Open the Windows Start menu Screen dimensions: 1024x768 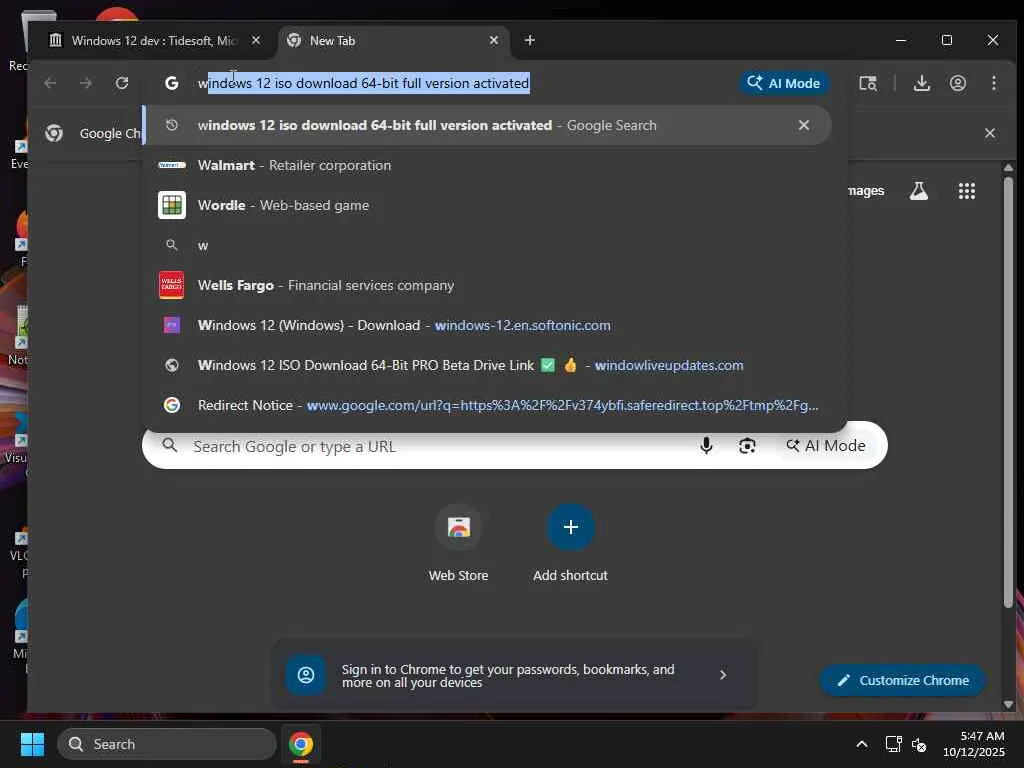32,744
